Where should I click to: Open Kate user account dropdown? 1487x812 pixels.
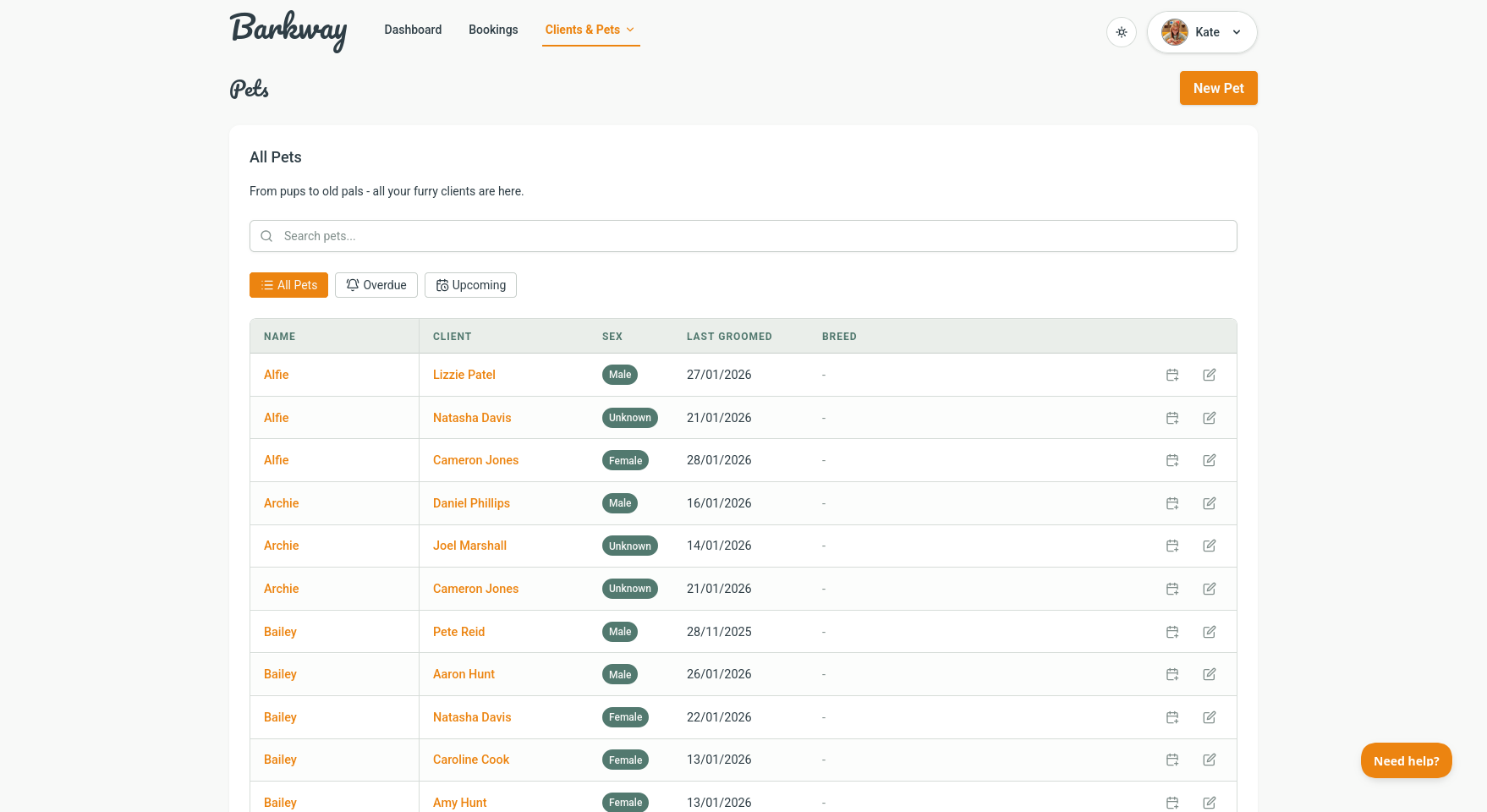click(x=1202, y=32)
